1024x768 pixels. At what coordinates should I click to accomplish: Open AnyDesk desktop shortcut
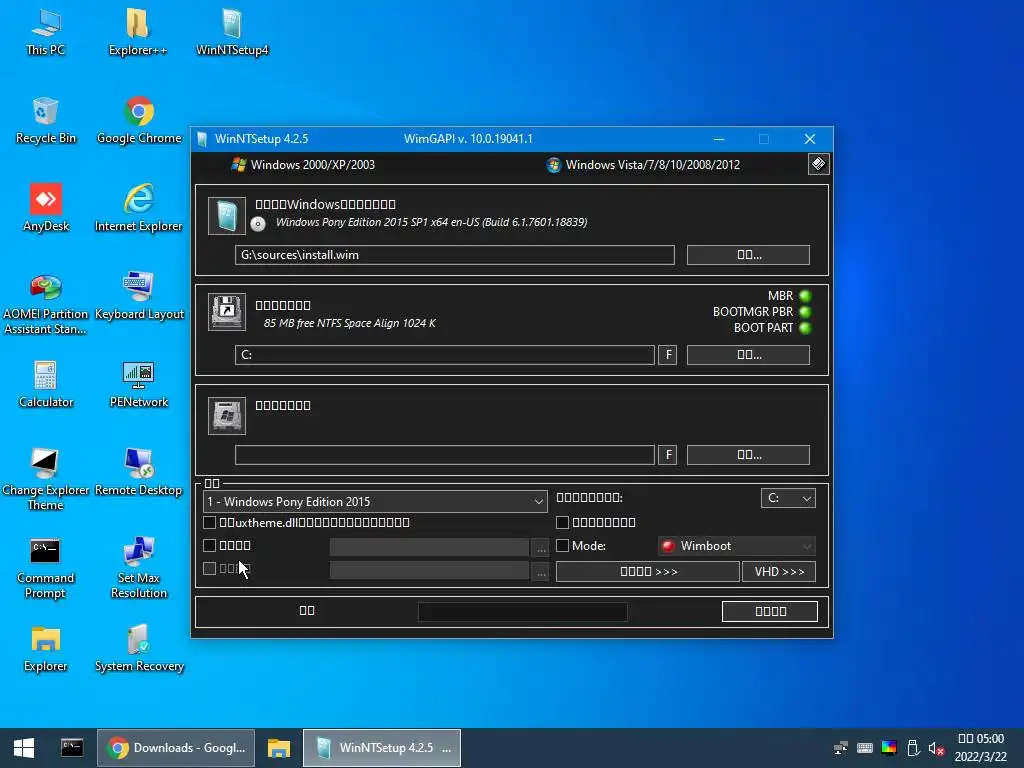click(x=46, y=209)
